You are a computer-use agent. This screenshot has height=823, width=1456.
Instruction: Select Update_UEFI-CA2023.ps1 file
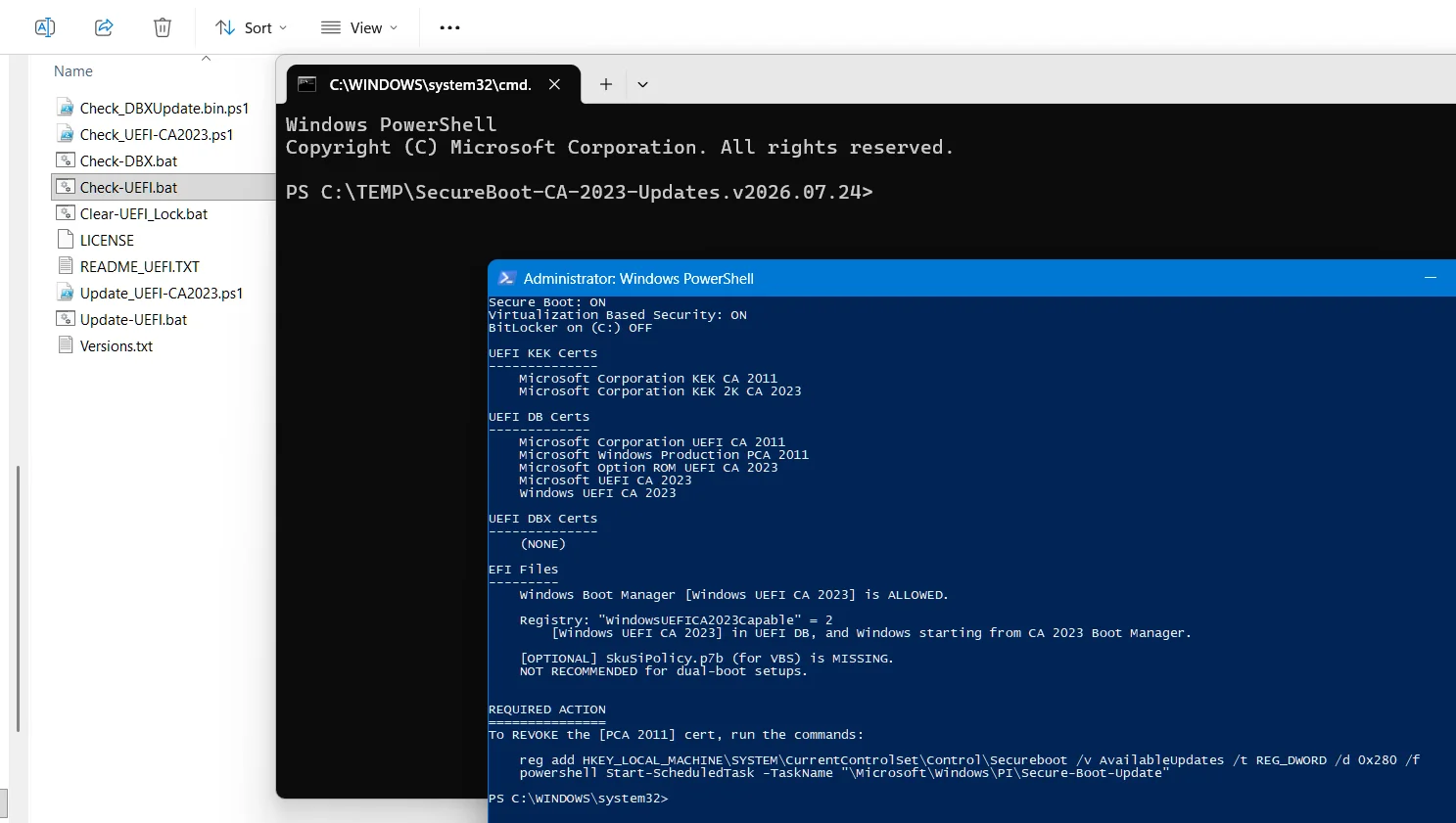tap(163, 293)
